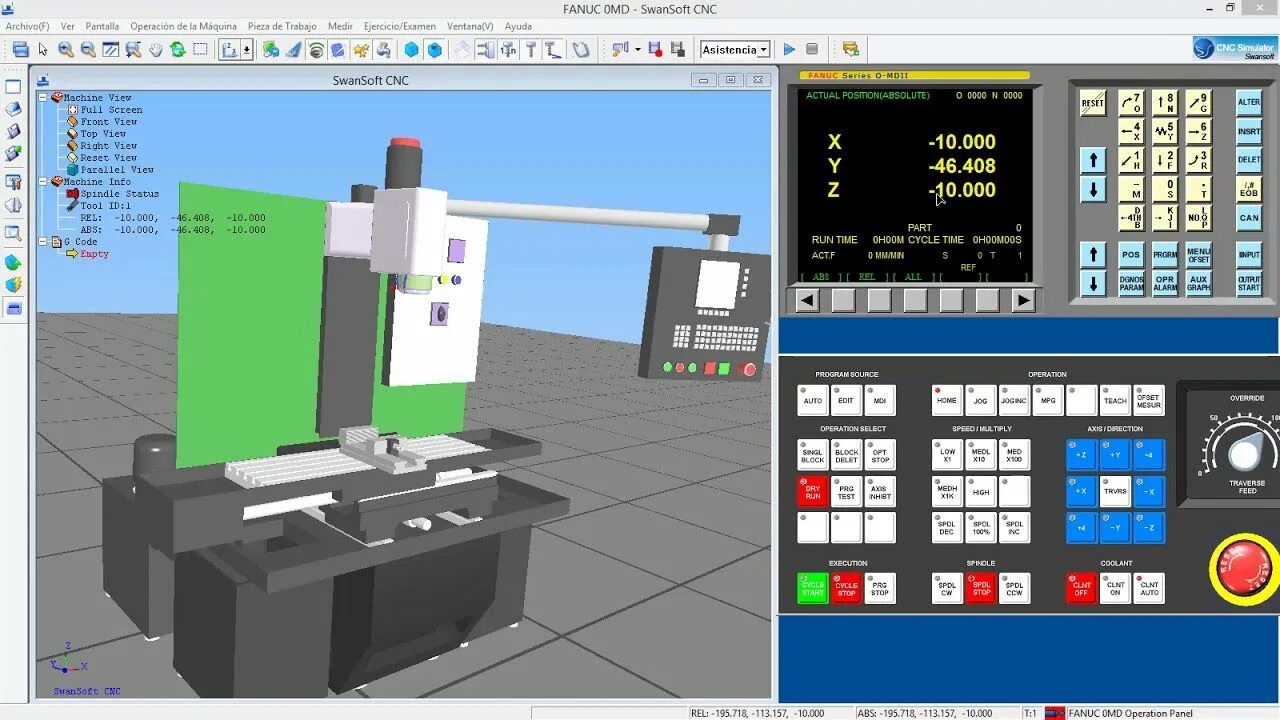Viewport: 1280px width, 720px height.
Task: Open the Ayuda menu
Action: (x=518, y=26)
